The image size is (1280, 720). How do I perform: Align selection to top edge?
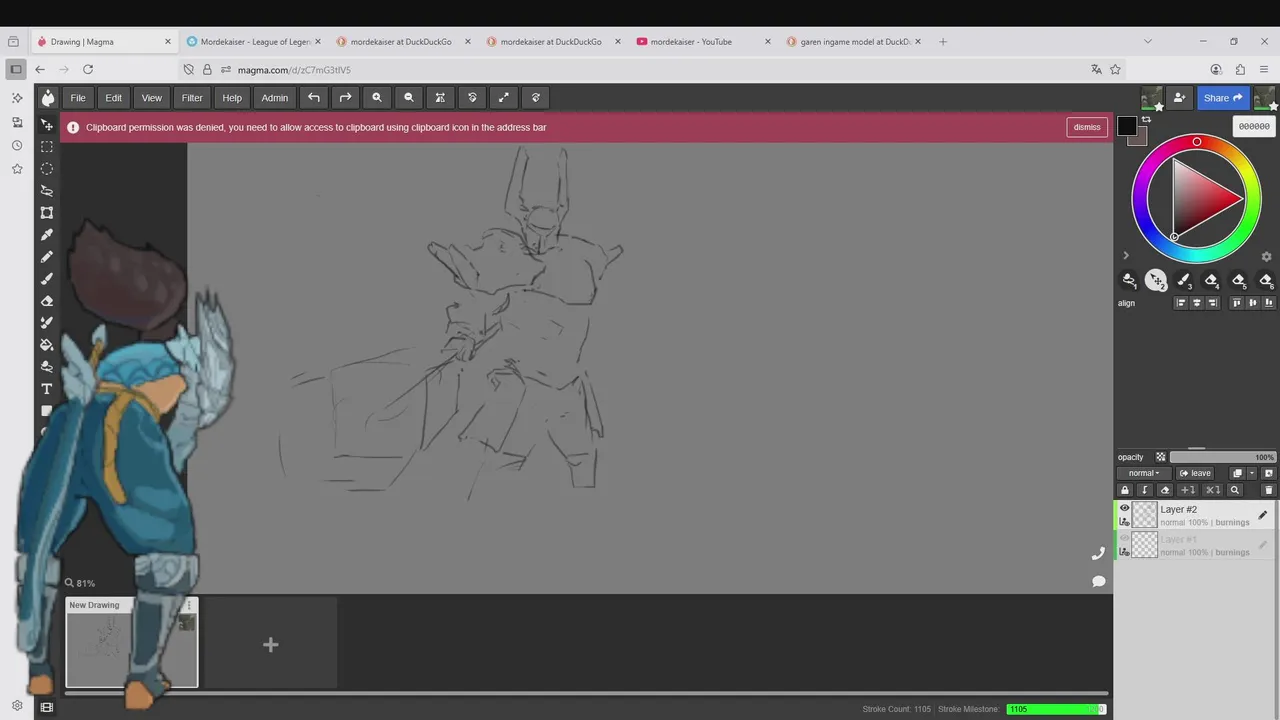click(1237, 303)
